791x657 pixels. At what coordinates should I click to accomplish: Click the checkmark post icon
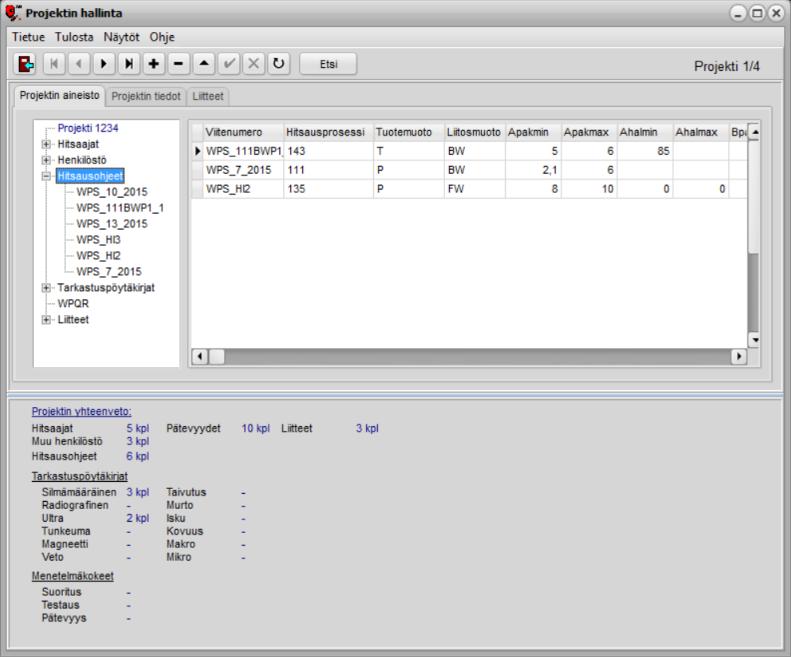(x=229, y=64)
